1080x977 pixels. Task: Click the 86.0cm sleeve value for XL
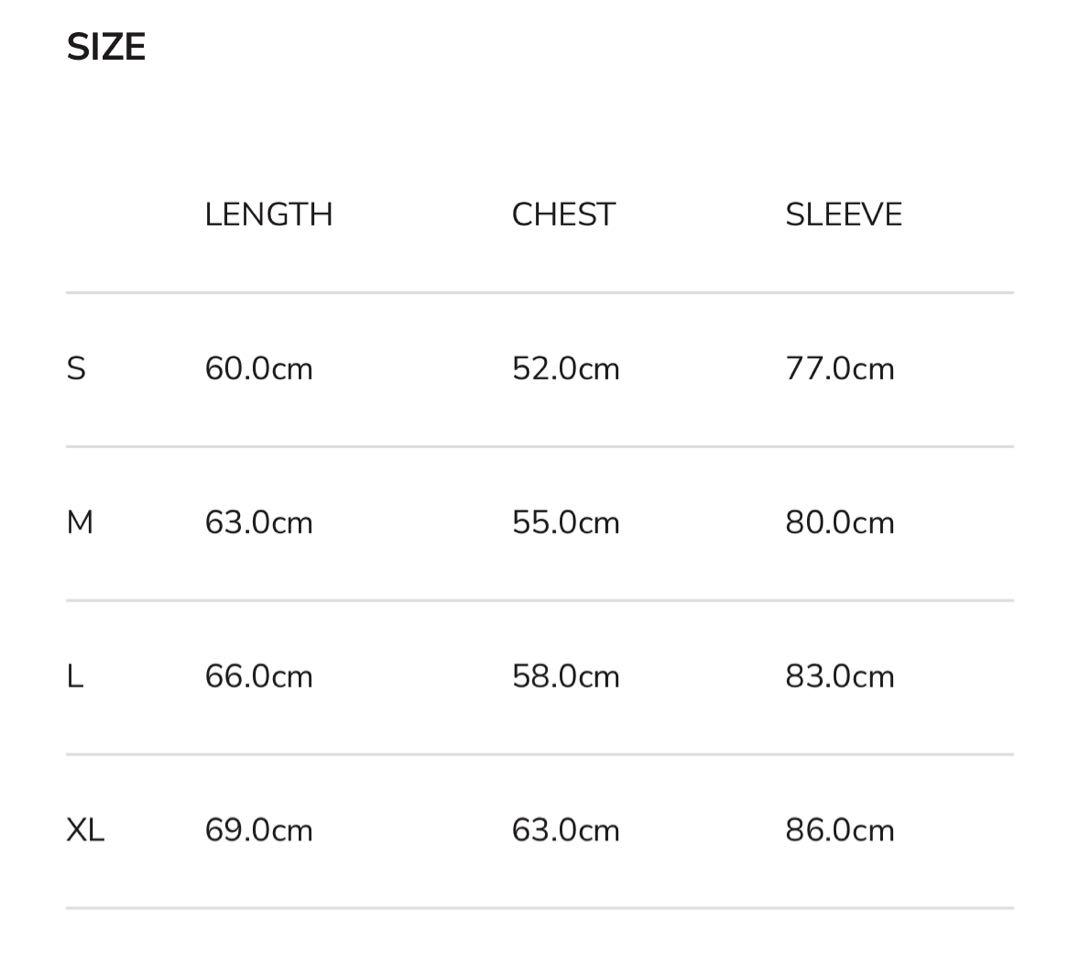[x=839, y=831]
